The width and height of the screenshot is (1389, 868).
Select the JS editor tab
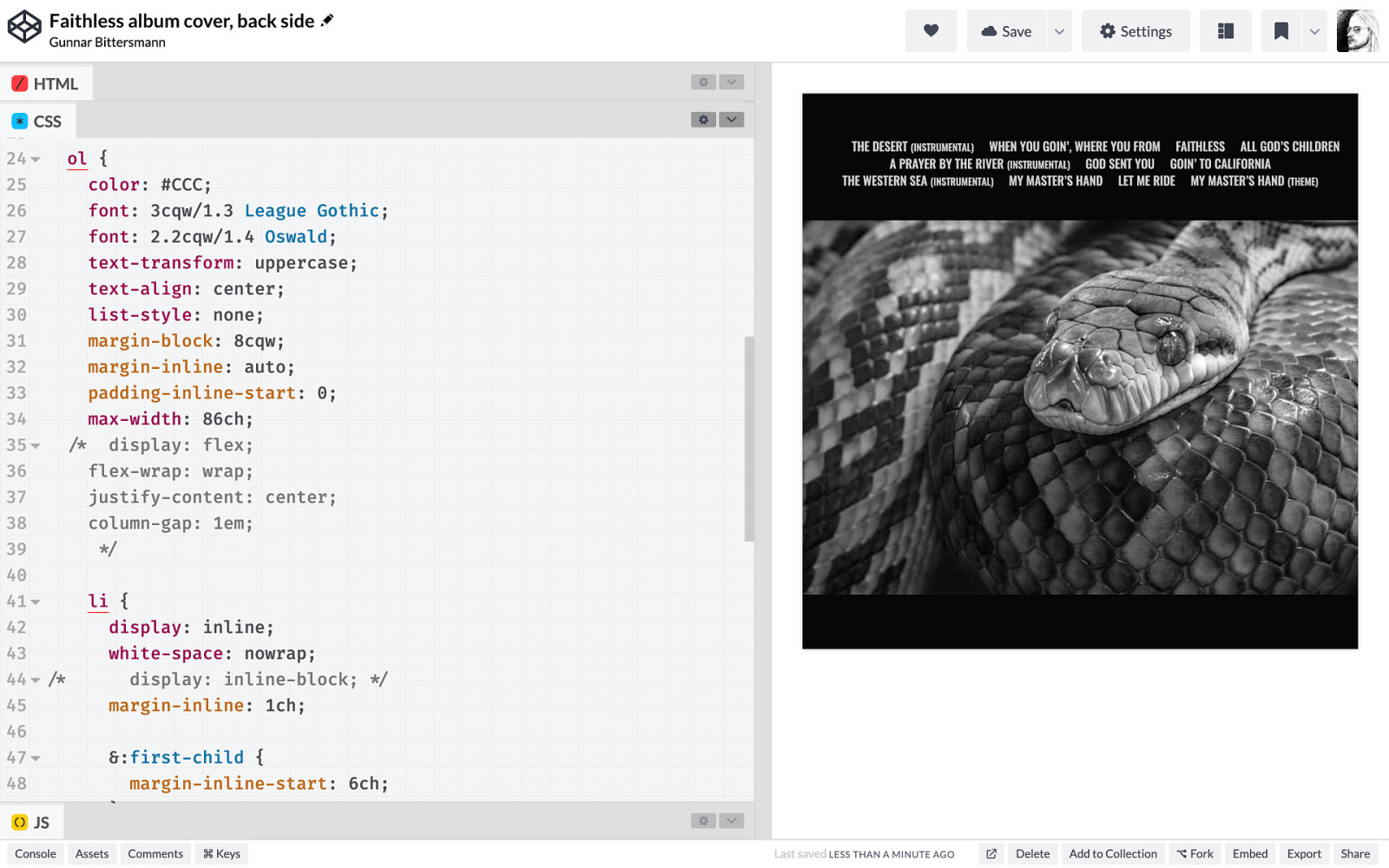(31, 822)
